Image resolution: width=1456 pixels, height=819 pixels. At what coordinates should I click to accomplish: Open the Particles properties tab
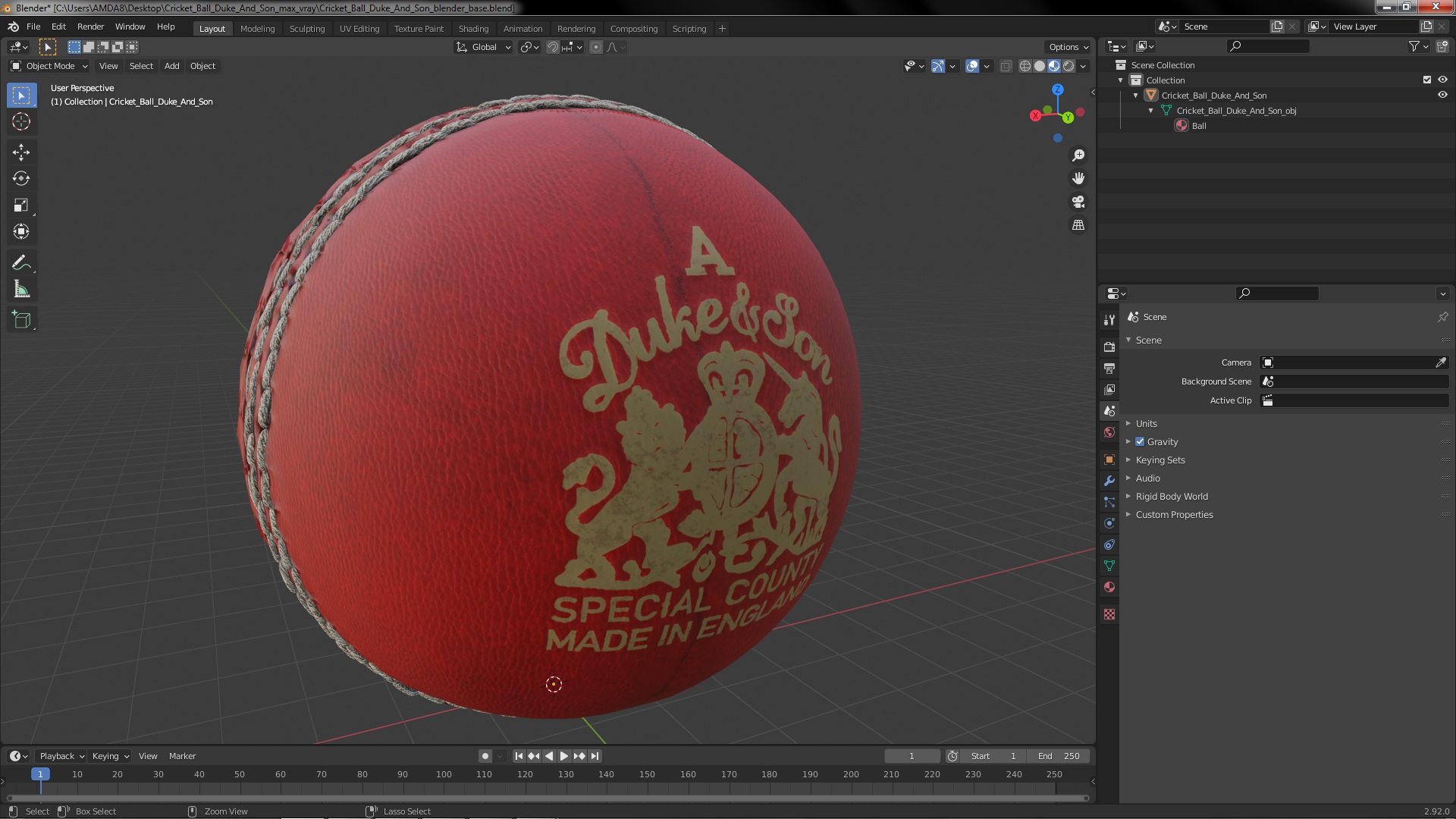[1109, 502]
